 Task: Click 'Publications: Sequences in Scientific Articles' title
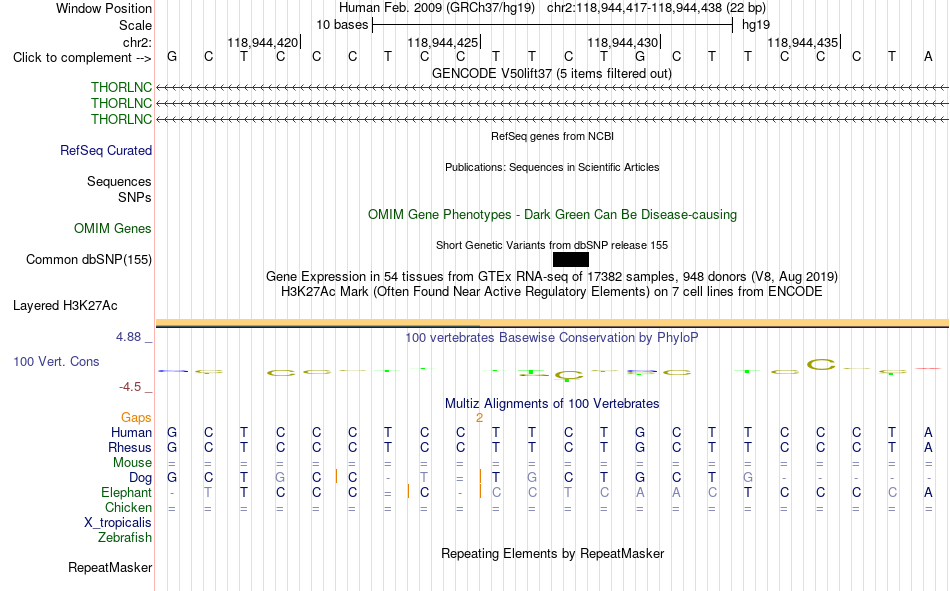pyautogui.click(x=552, y=167)
